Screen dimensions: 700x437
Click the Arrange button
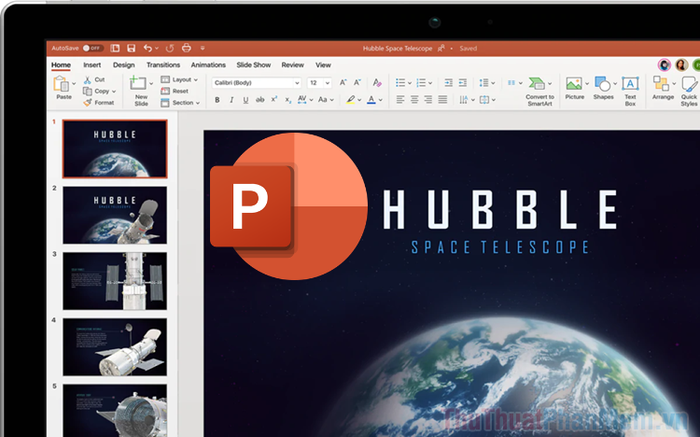click(662, 88)
